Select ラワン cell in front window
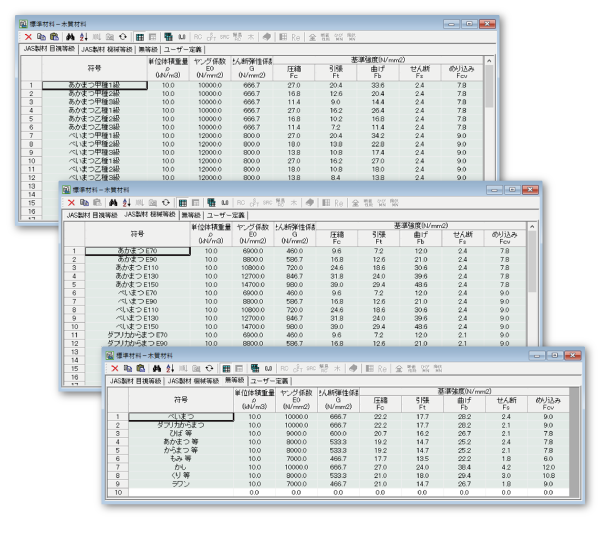 point(181,484)
